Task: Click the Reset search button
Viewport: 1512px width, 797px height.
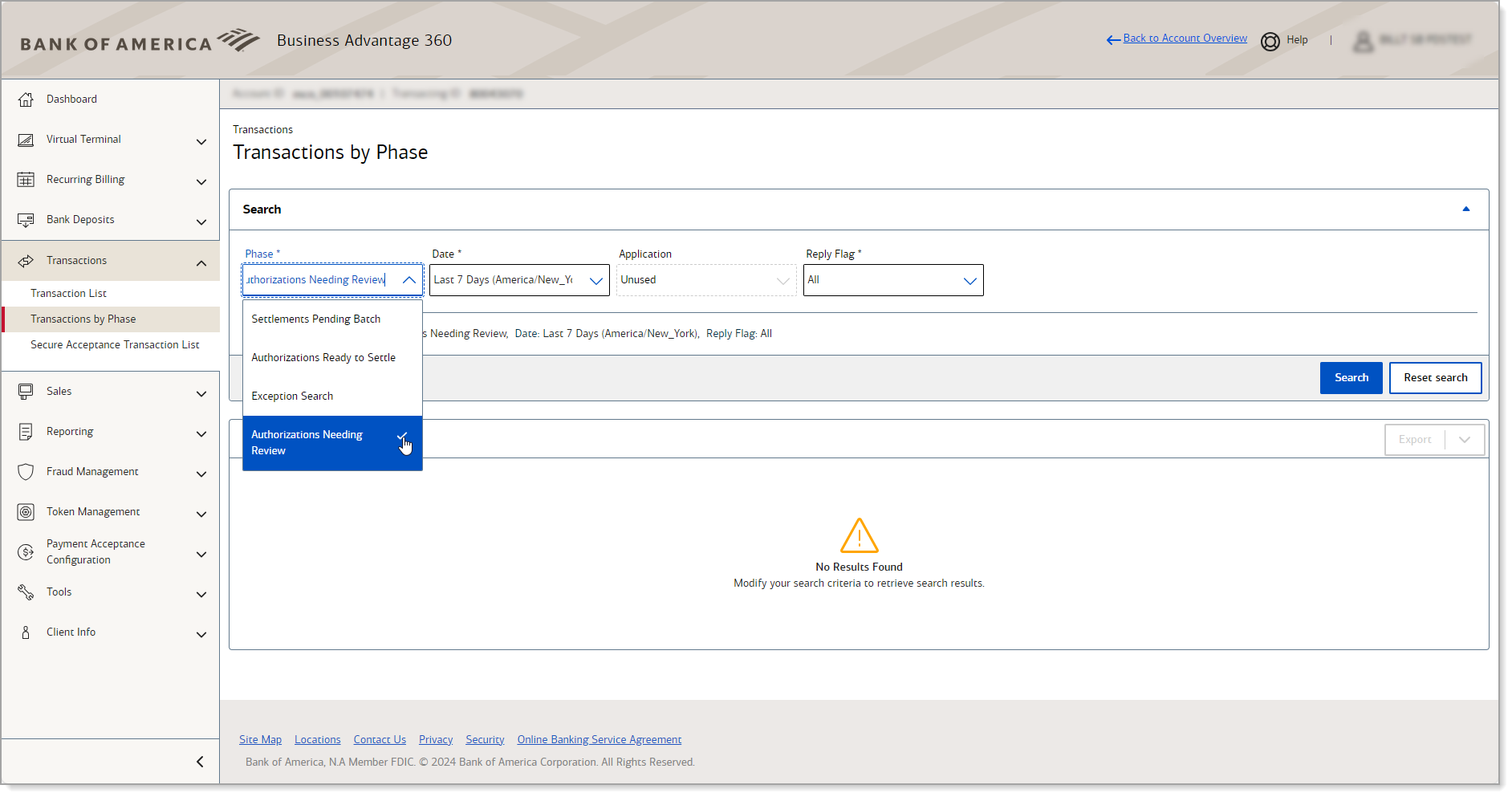Action: coord(1435,378)
